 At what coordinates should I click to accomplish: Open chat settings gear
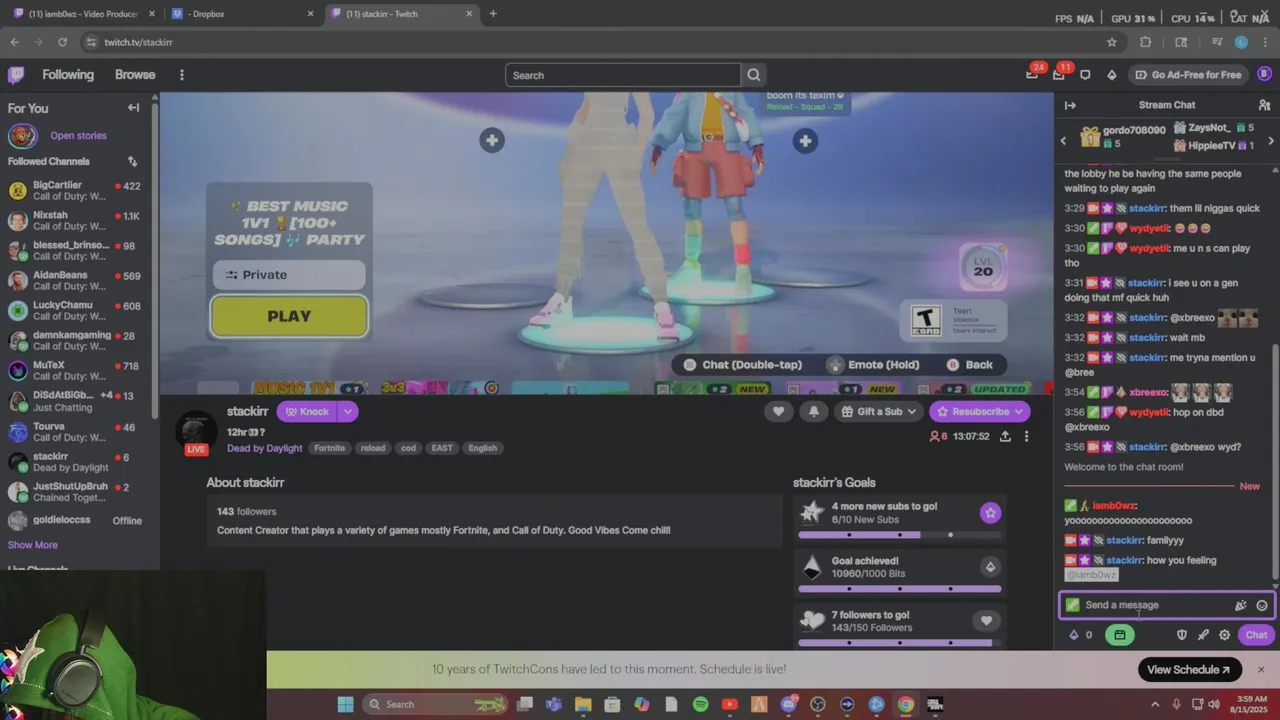pos(1224,635)
